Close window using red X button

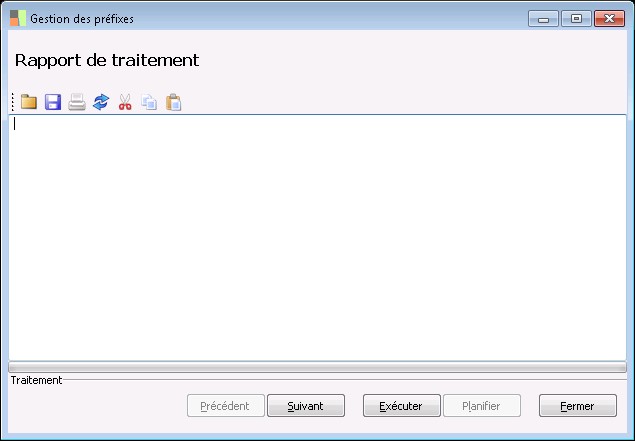pos(609,19)
